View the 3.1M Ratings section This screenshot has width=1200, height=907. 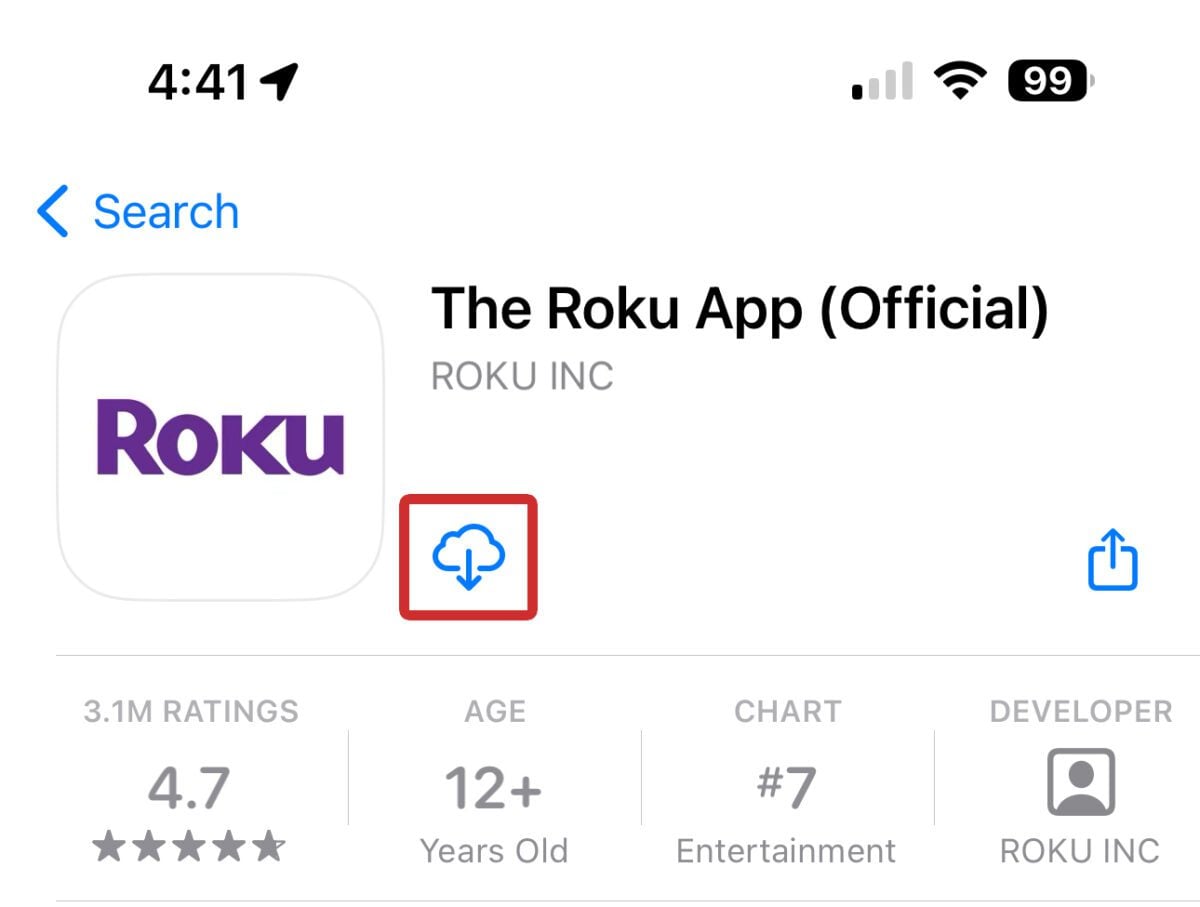click(191, 711)
